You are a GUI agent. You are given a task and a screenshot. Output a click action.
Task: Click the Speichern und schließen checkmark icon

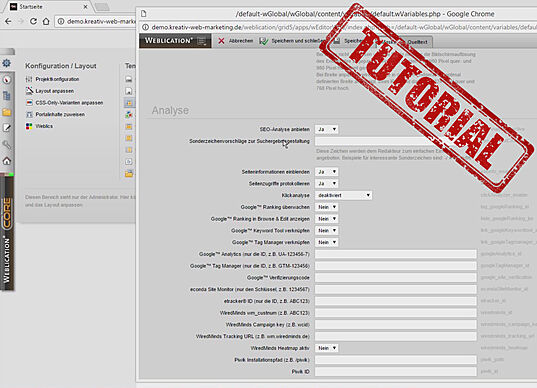pyautogui.click(x=264, y=41)
